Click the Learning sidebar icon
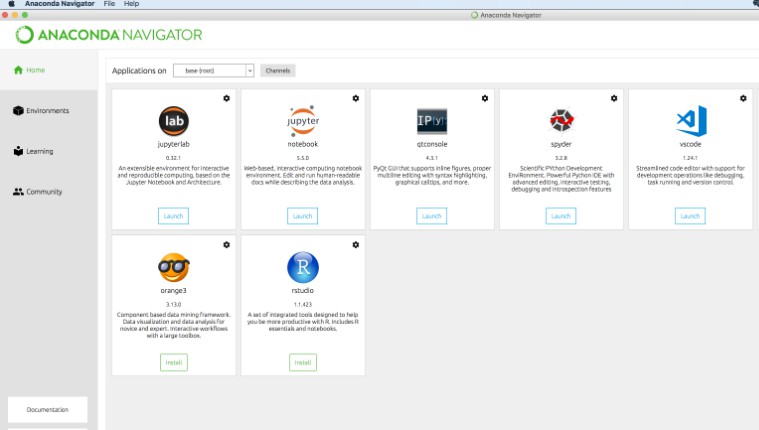 point(18,151)
